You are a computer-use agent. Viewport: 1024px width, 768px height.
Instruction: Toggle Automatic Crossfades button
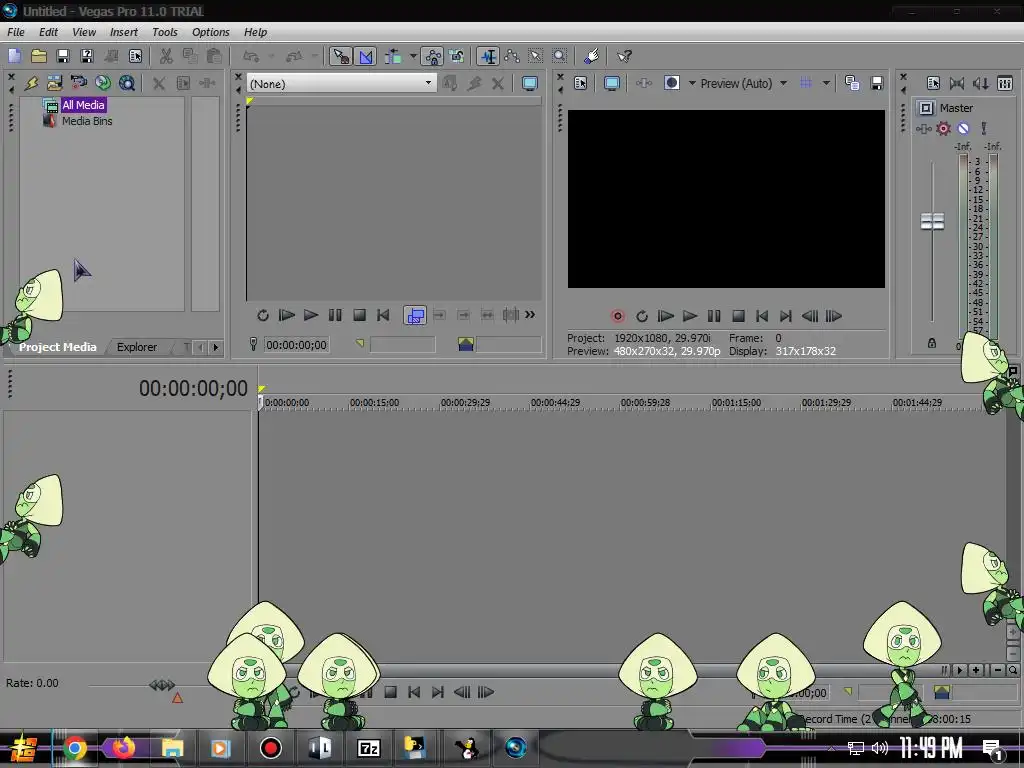(366, 56)
